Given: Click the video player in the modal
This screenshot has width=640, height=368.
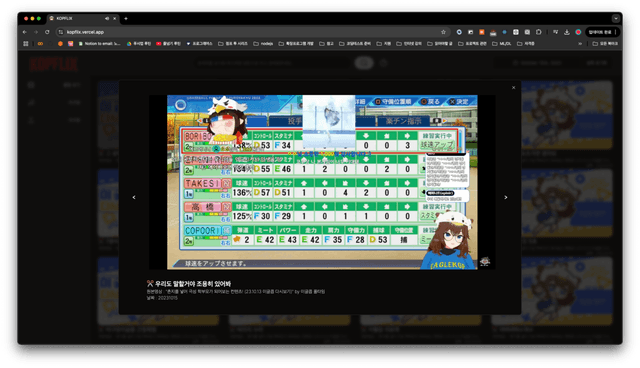Looking at the screenshot, I should click(322, 182).
